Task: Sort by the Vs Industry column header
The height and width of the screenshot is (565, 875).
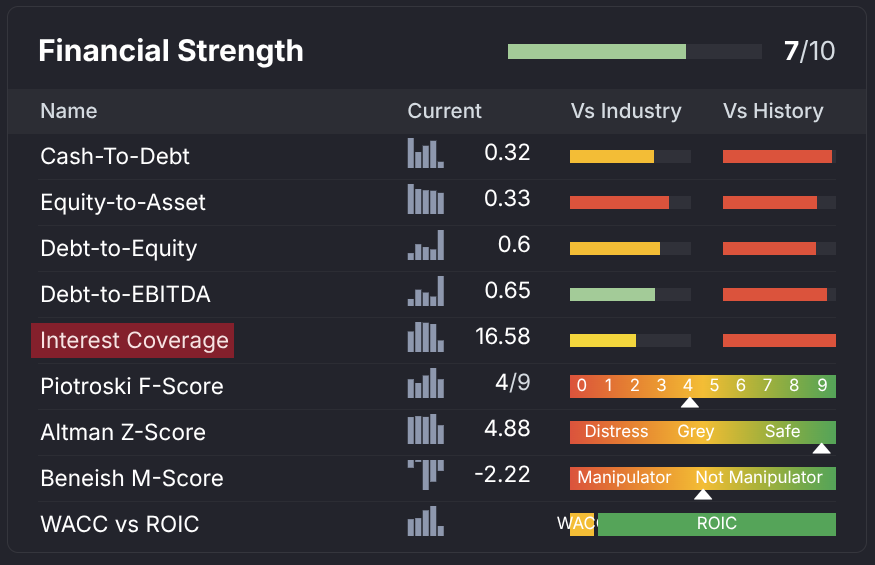Action: 625,111
